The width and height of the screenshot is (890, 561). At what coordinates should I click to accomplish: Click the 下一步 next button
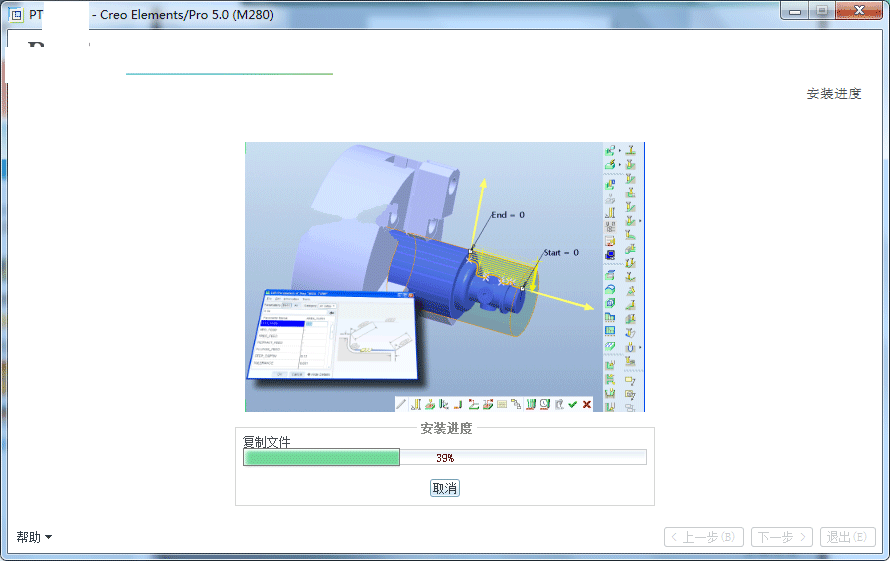click(782, 537)
